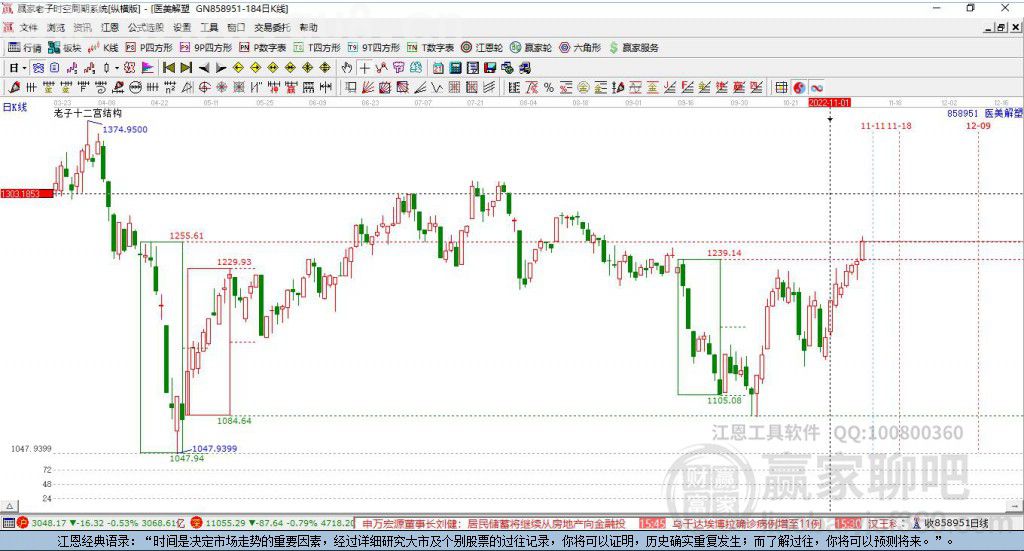Click the up arrow below the price axis
This screenshot has width=1024, height=551.
[9, 506]
